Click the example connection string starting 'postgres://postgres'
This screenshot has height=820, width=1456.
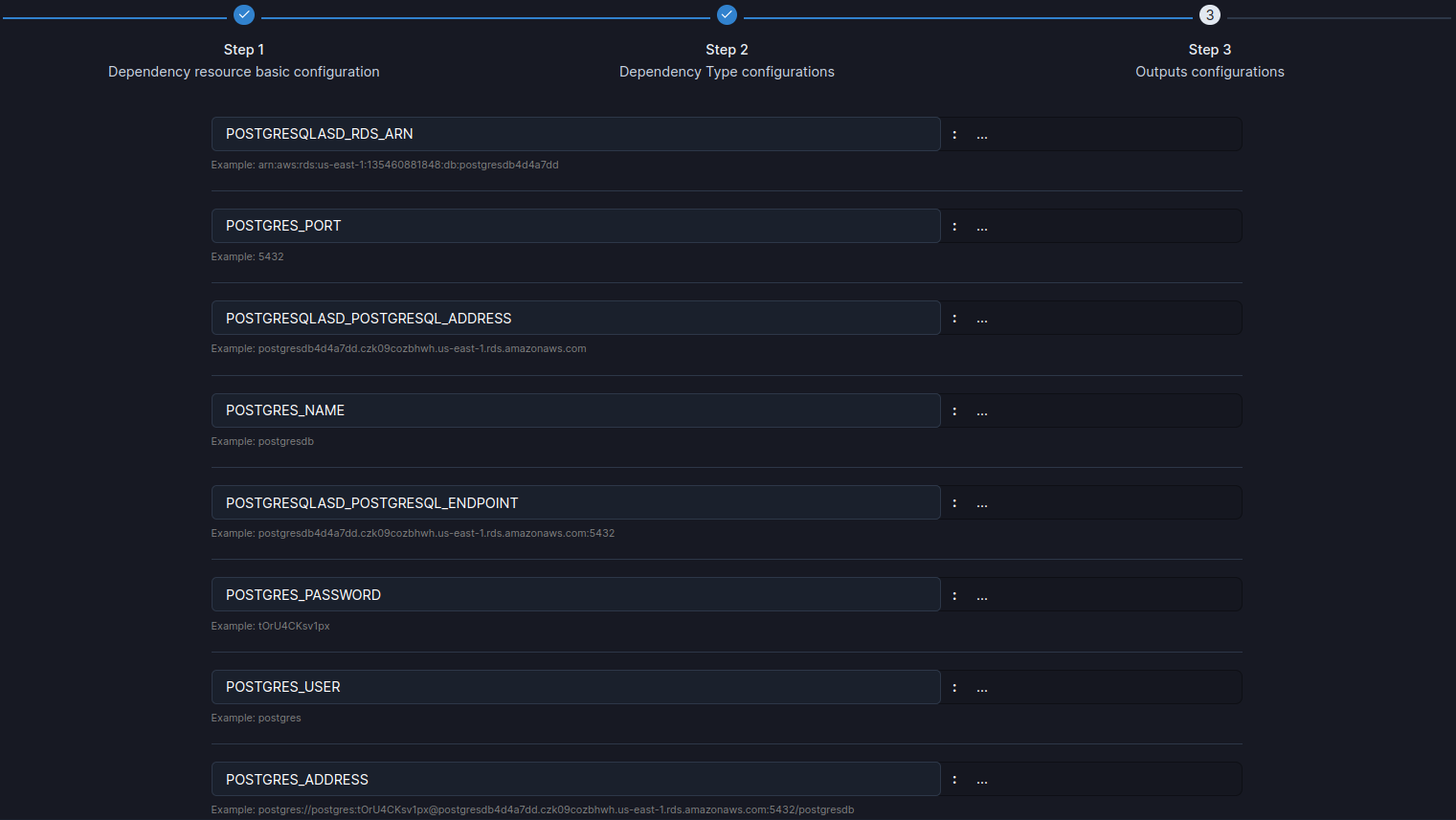[x=556, y=809]
